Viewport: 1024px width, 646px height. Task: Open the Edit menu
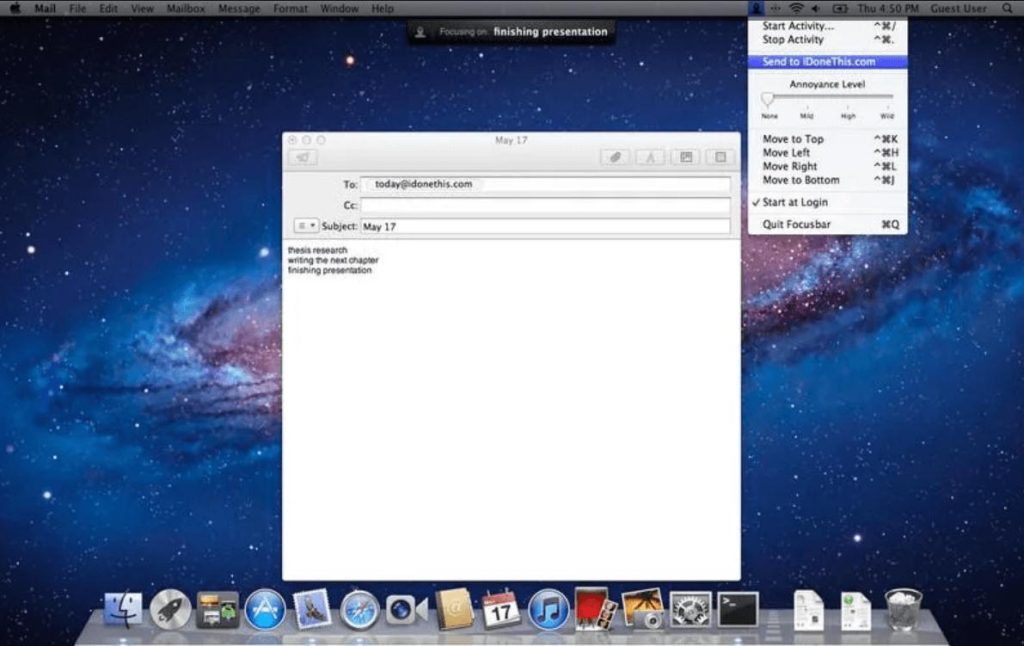point(108,8)
